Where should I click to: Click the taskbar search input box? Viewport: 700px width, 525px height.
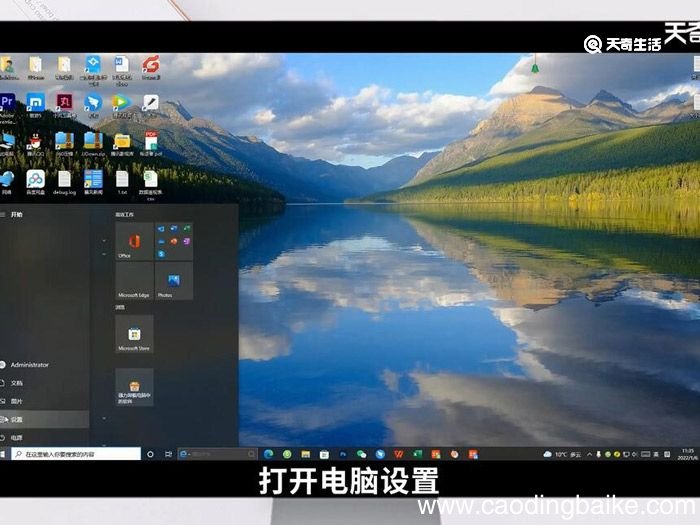click(x=76, y=454)
